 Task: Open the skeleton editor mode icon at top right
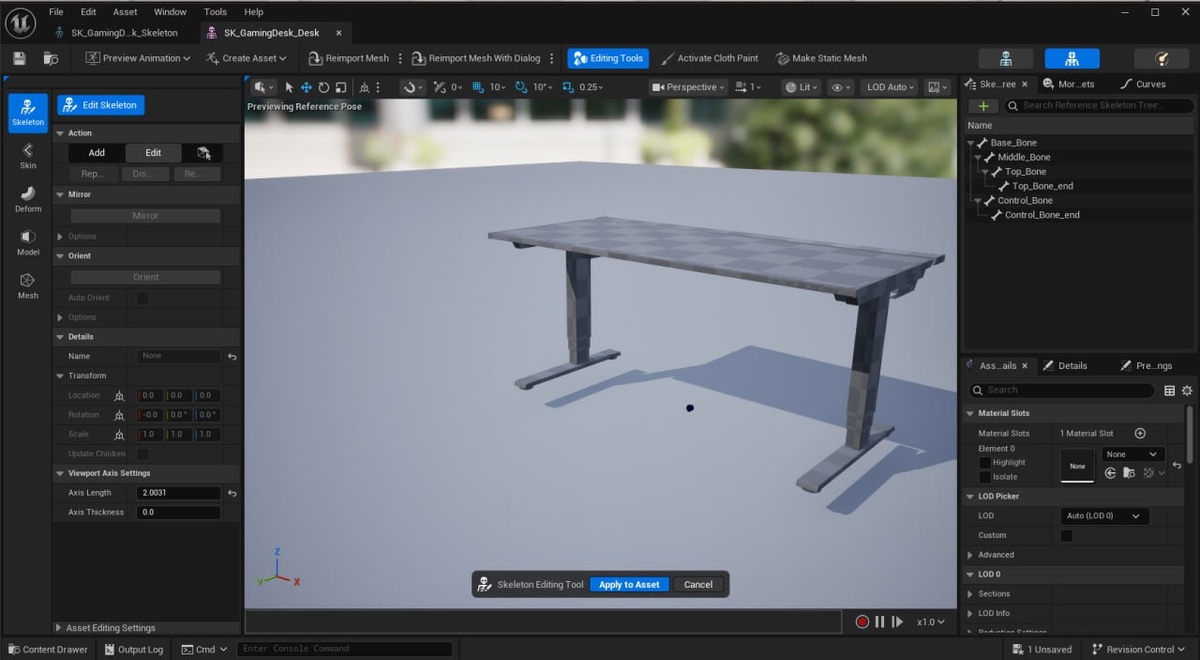click(1006, 58)
